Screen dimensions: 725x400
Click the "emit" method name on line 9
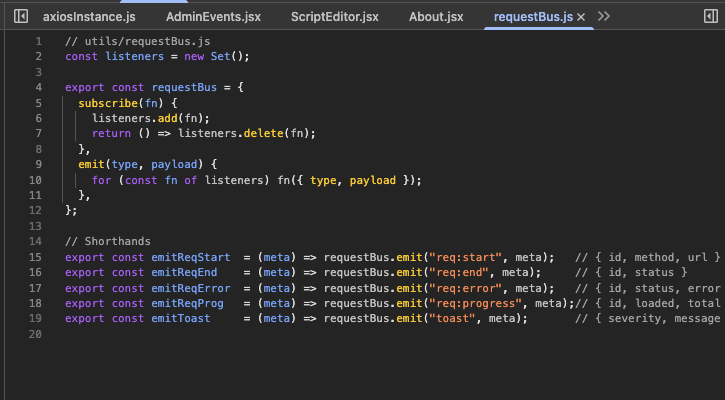click(92, 165)
